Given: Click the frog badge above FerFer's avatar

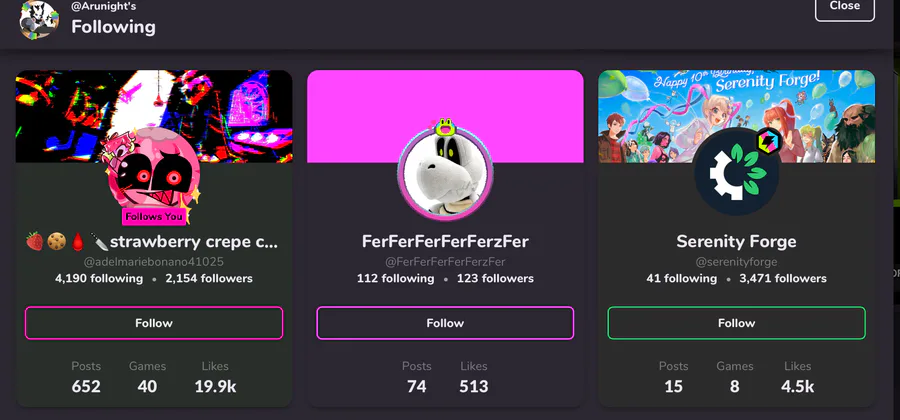Looking at the screenshot, I should tap(444, 127).
